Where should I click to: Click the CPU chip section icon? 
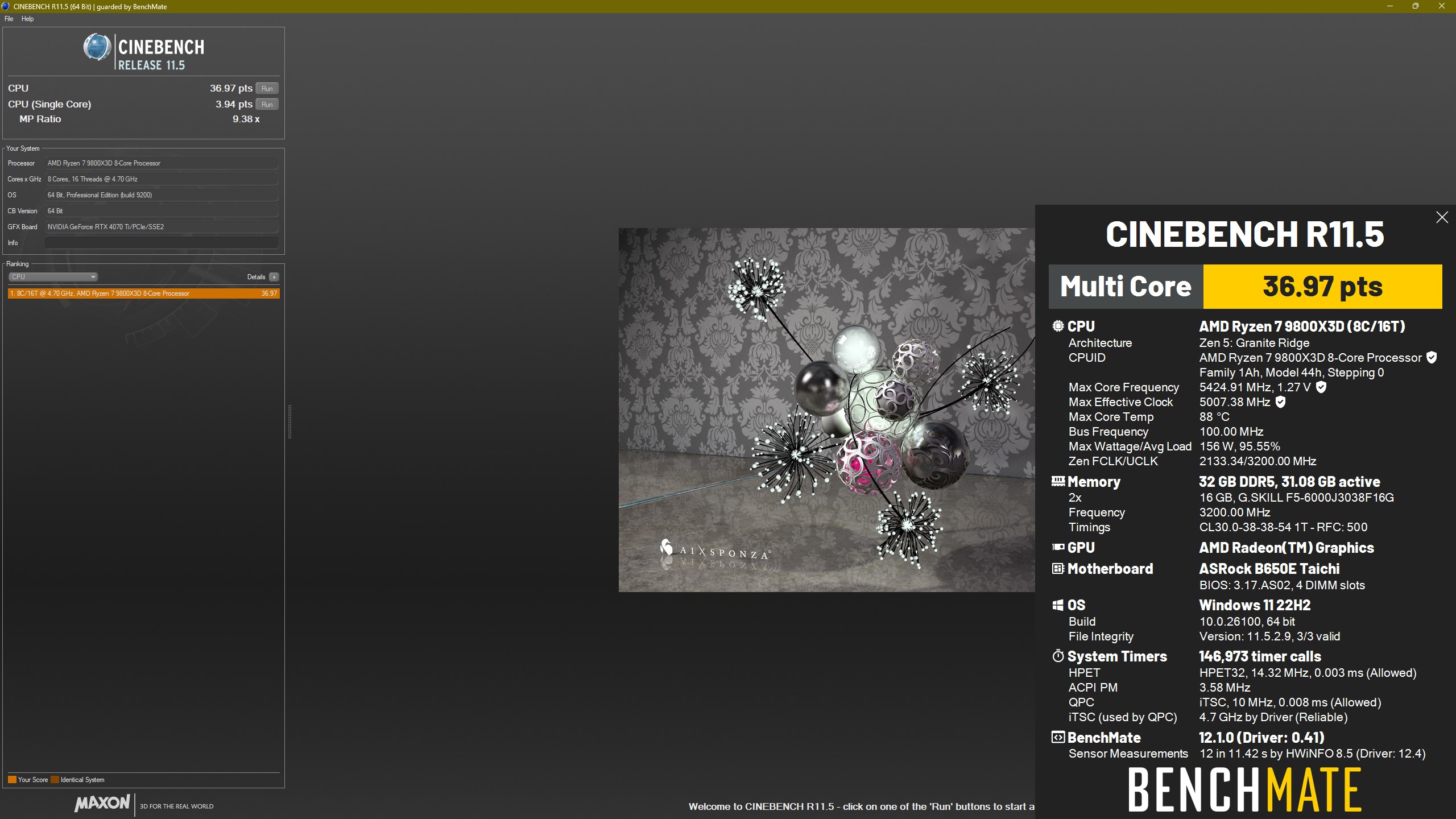coord(1058,326)
